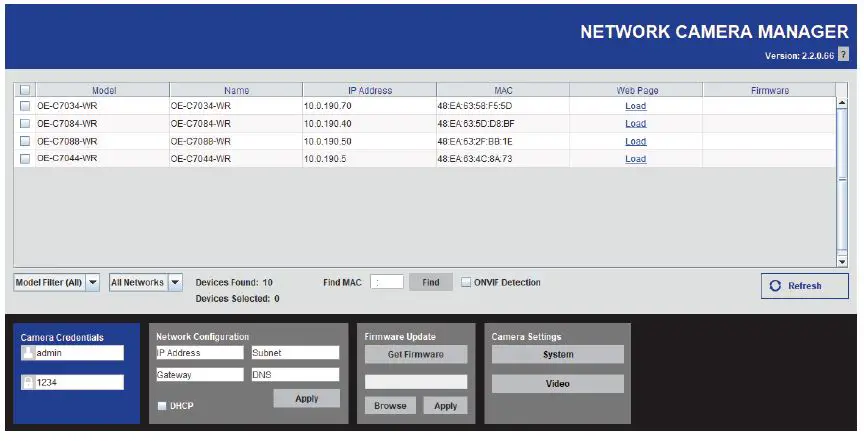
Task: Sort by the Name column header
Action: [x=236, y=90]
